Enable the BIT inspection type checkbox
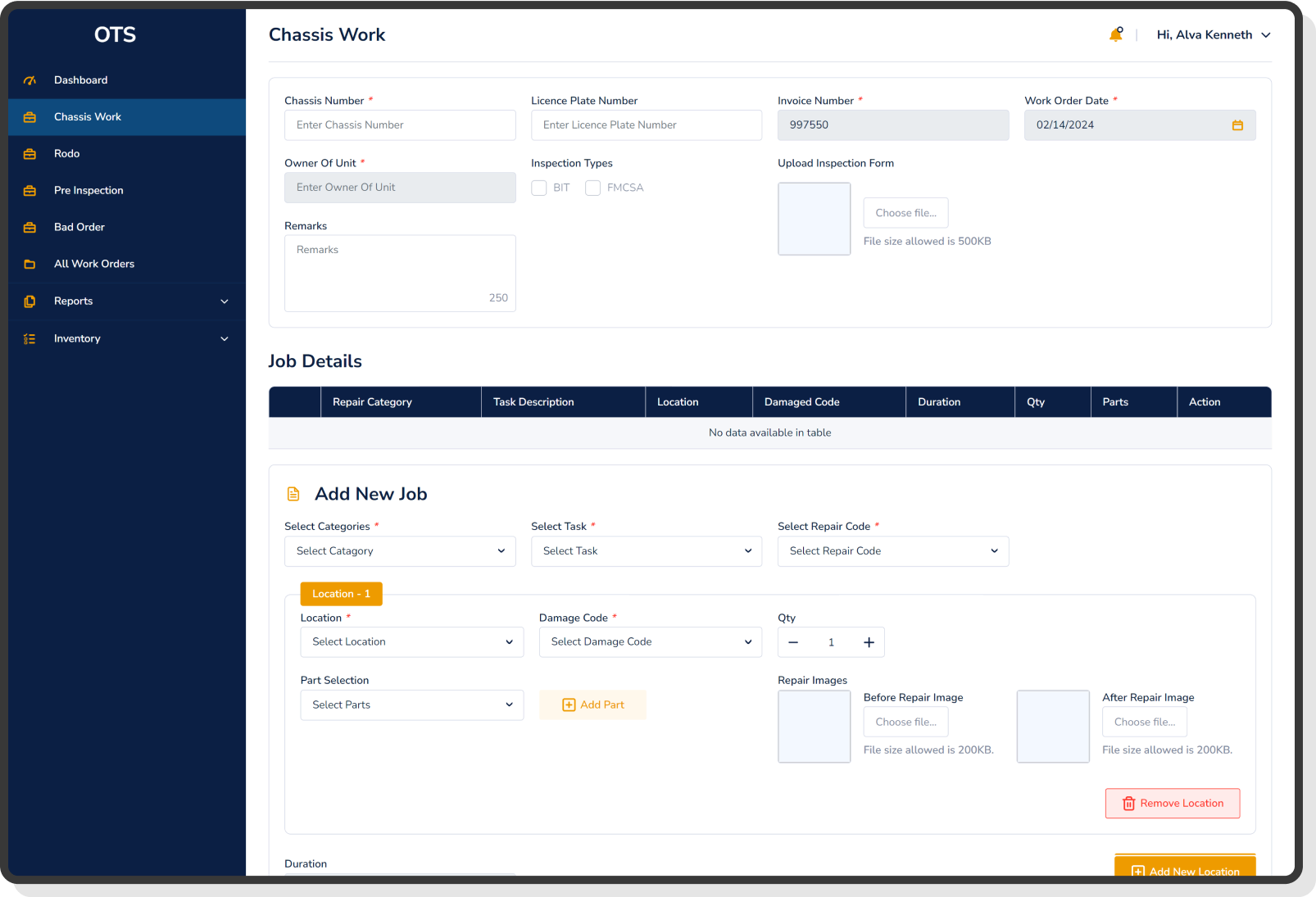The width and height of the screenshot is (1316, 897). point(539,188)
